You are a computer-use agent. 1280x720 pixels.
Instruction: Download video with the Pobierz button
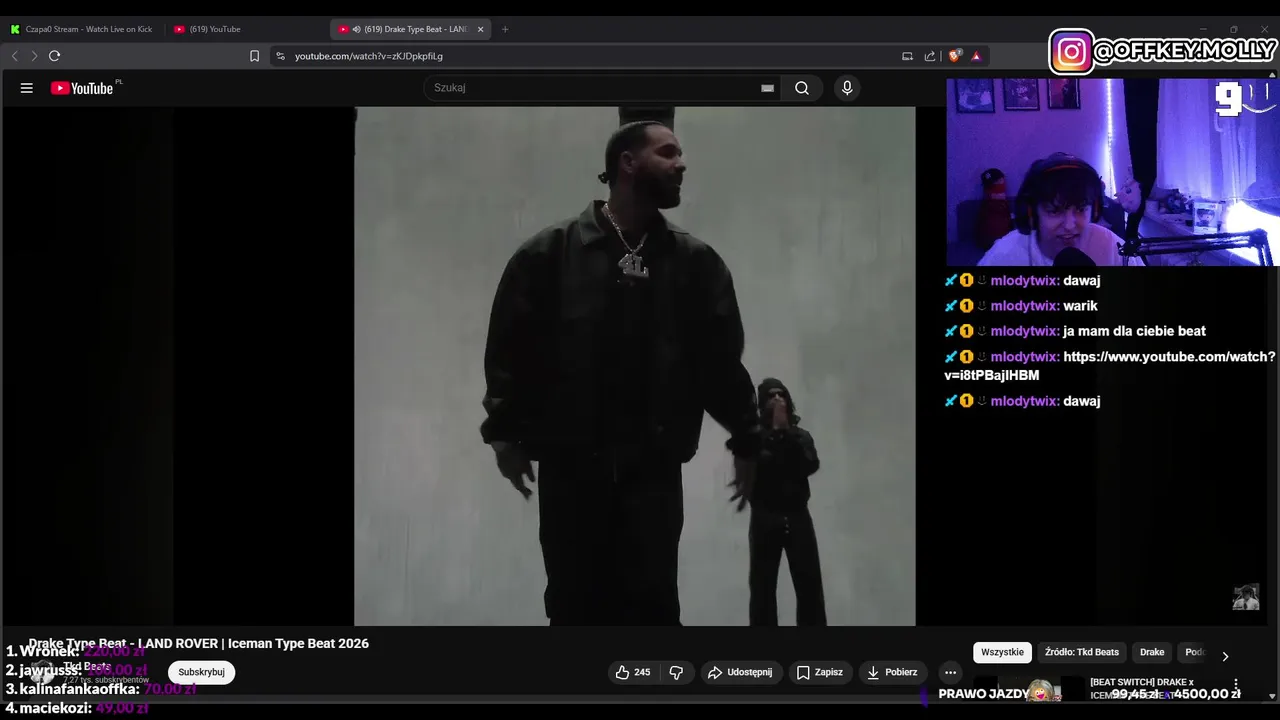pos(892,672)
